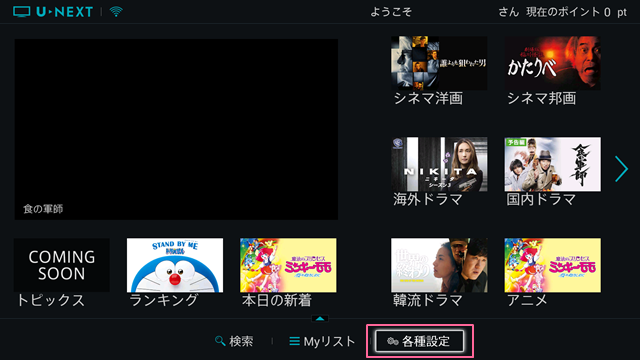Click the 食の軍師 caption text

click(x=43, y=209)
